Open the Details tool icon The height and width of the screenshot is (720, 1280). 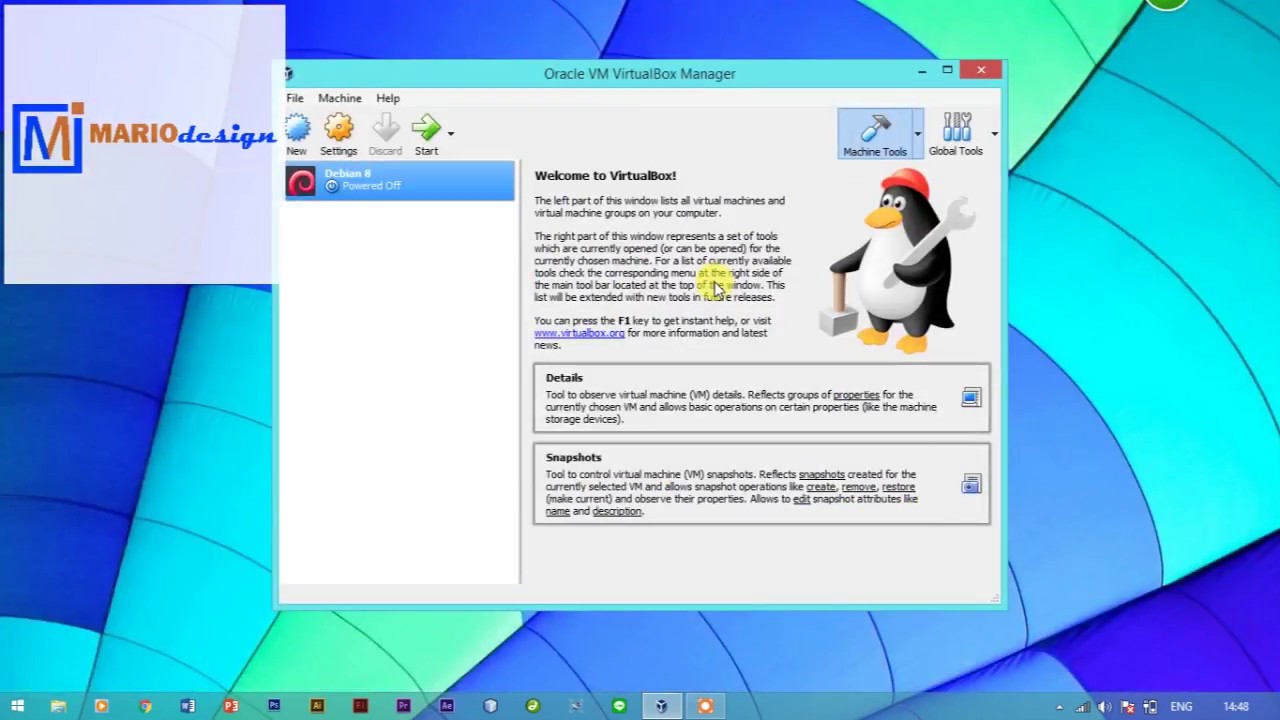(971, 398)
